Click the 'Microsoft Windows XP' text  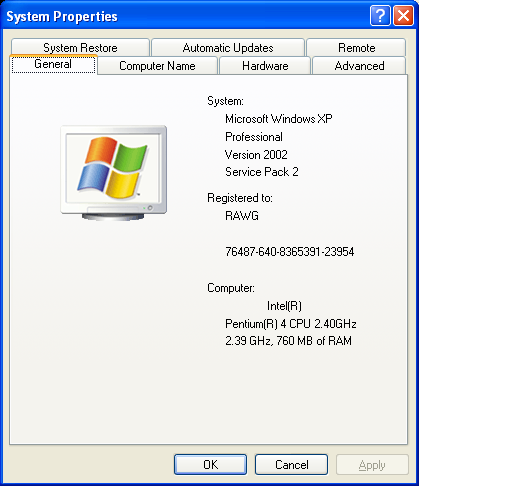[279, 119]
